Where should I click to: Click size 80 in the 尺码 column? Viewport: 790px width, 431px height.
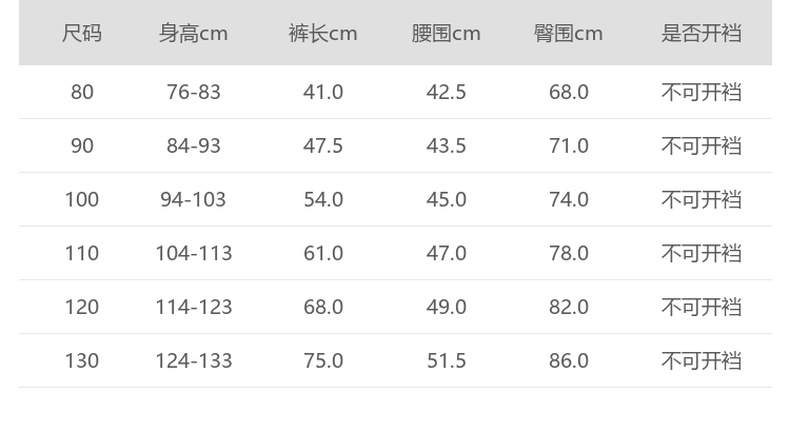click(82, 92)
